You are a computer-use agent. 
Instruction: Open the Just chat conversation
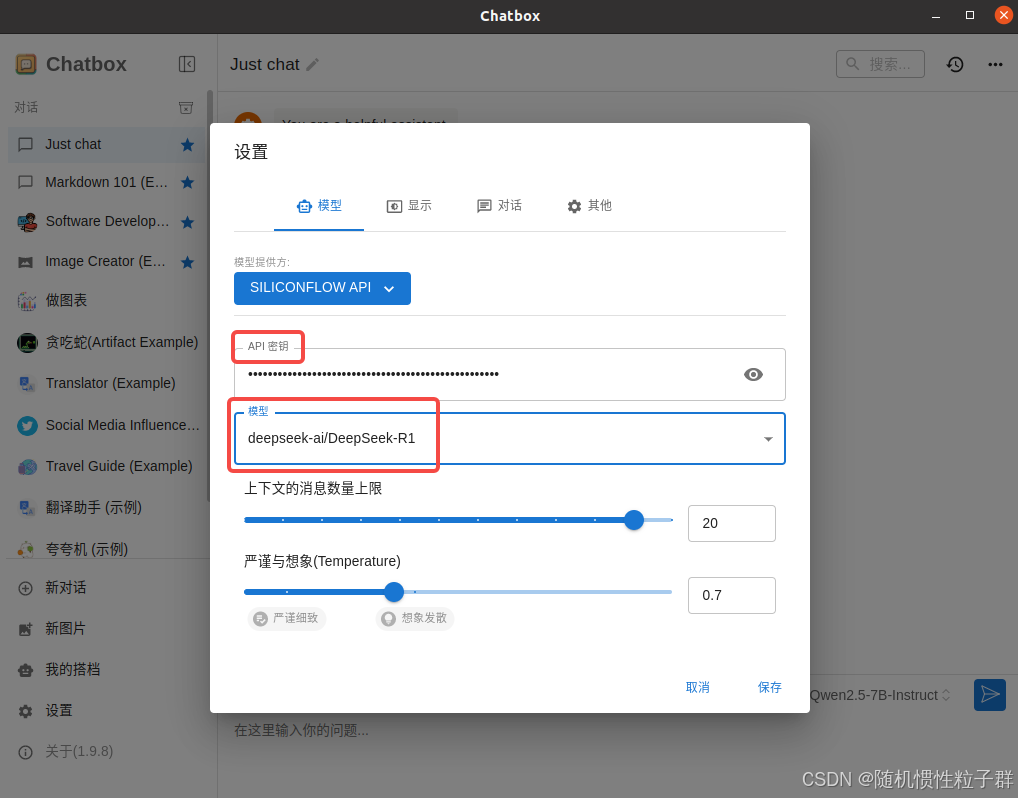[107, 145]
